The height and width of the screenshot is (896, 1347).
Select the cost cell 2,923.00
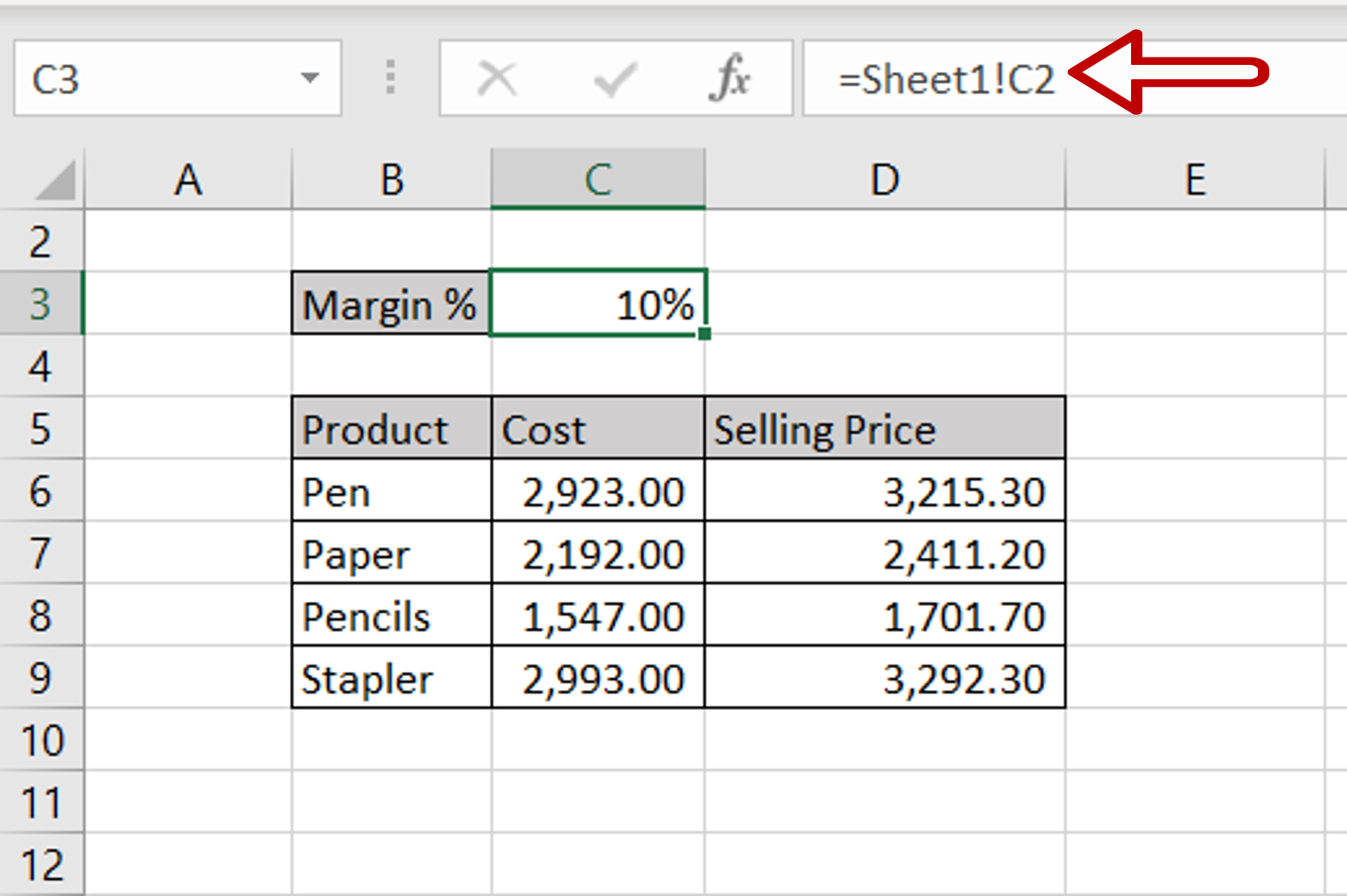pyautogui.click(x=598, y=491)
